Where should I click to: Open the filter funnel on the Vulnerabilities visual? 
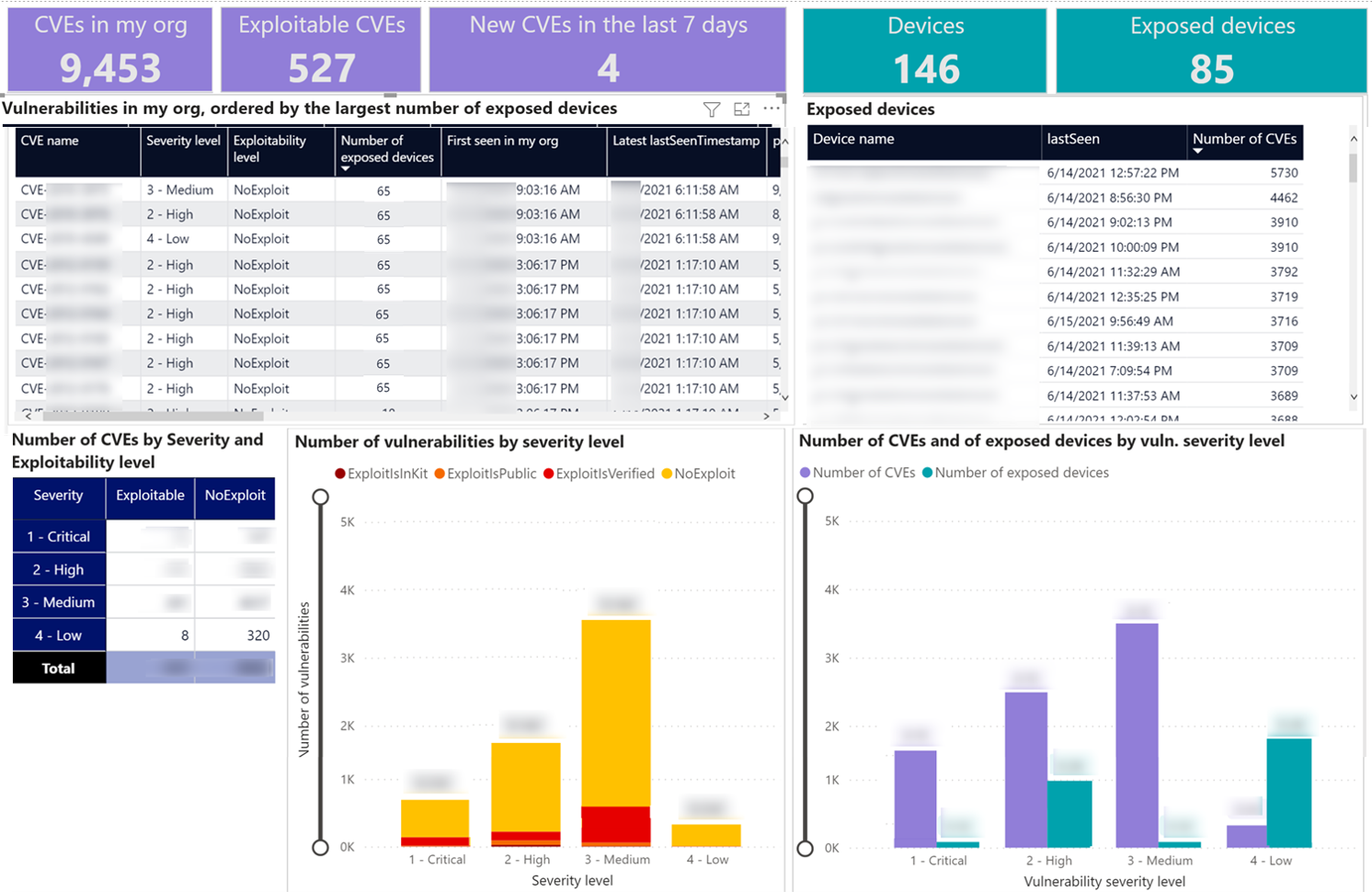click(711, 109)
